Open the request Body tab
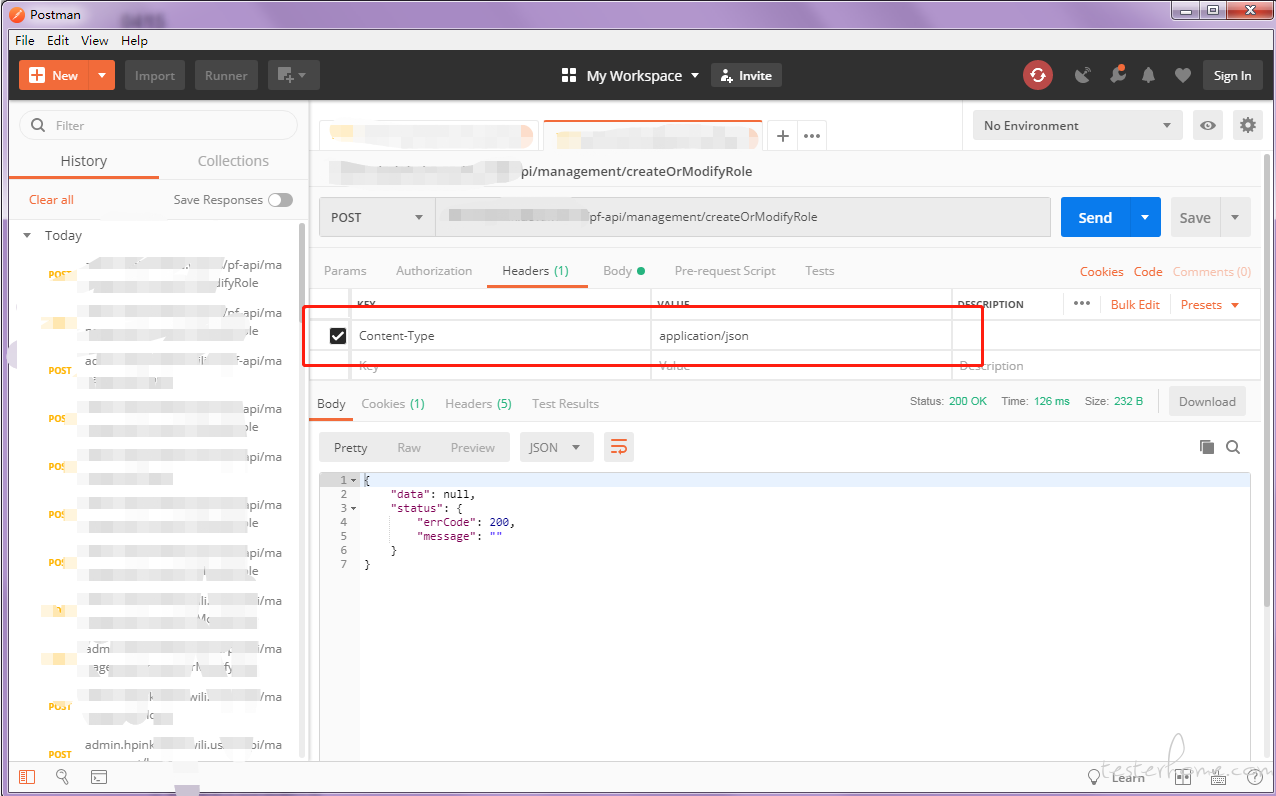Viewport: 1276px width, 796px height. 624,271
